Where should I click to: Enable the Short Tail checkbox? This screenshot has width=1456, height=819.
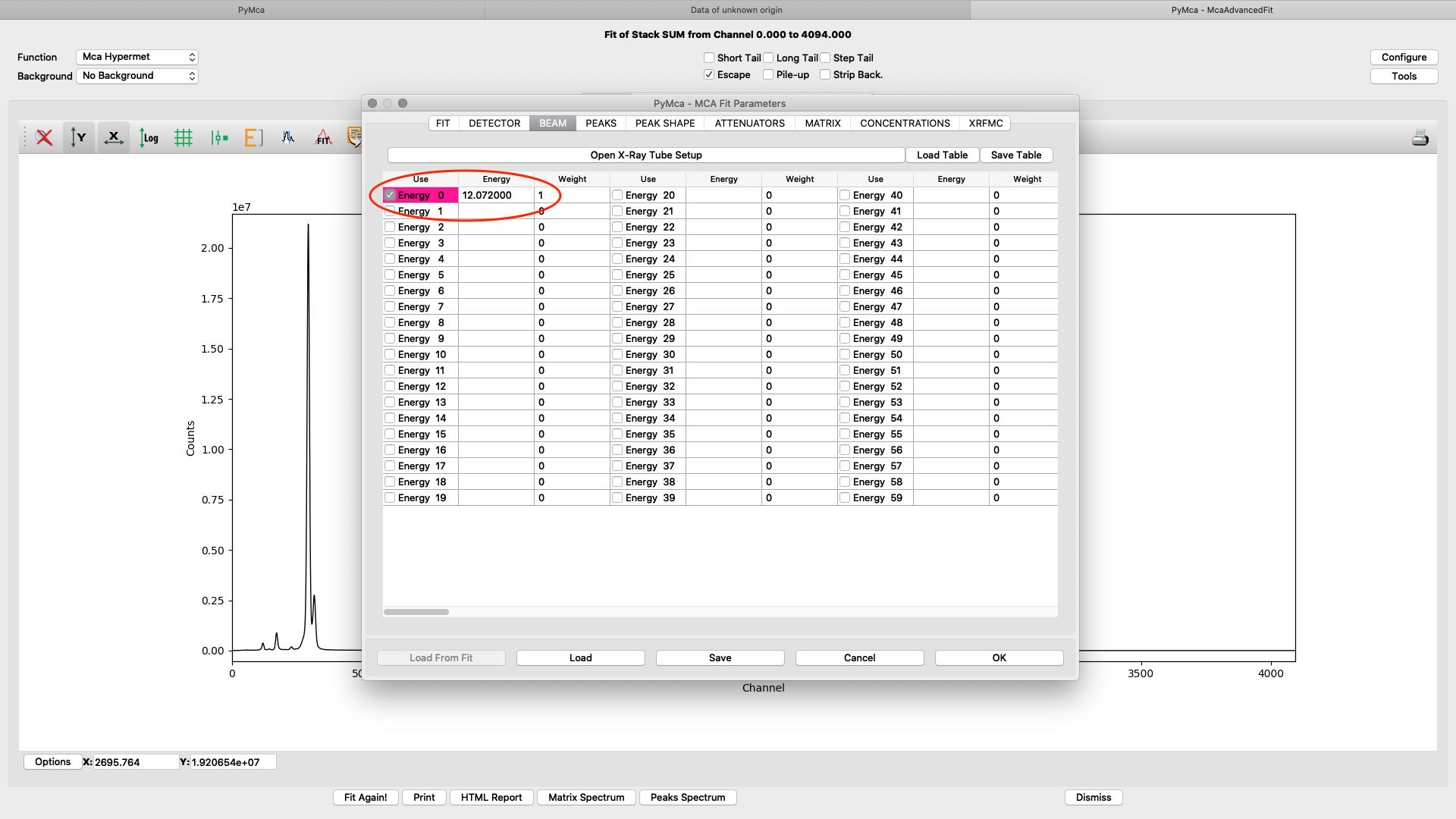(709, 58)
